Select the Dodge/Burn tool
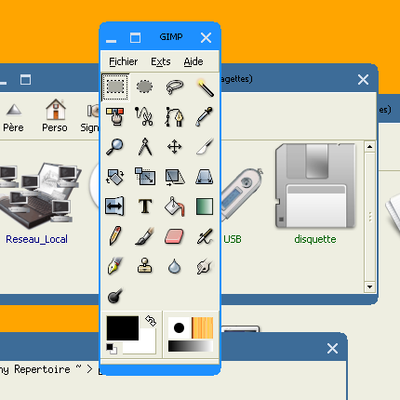400x400 pixels. pos(115,296)
